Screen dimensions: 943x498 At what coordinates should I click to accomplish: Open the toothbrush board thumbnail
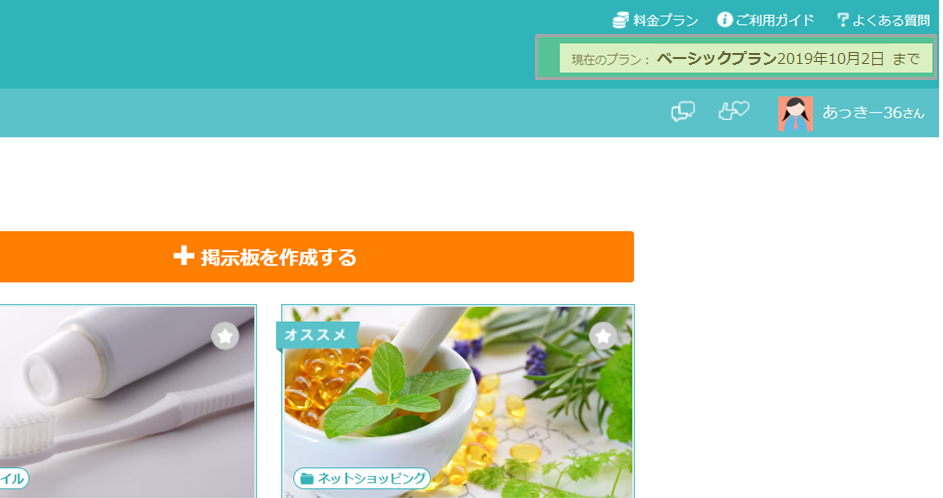[x=127, y=402]
